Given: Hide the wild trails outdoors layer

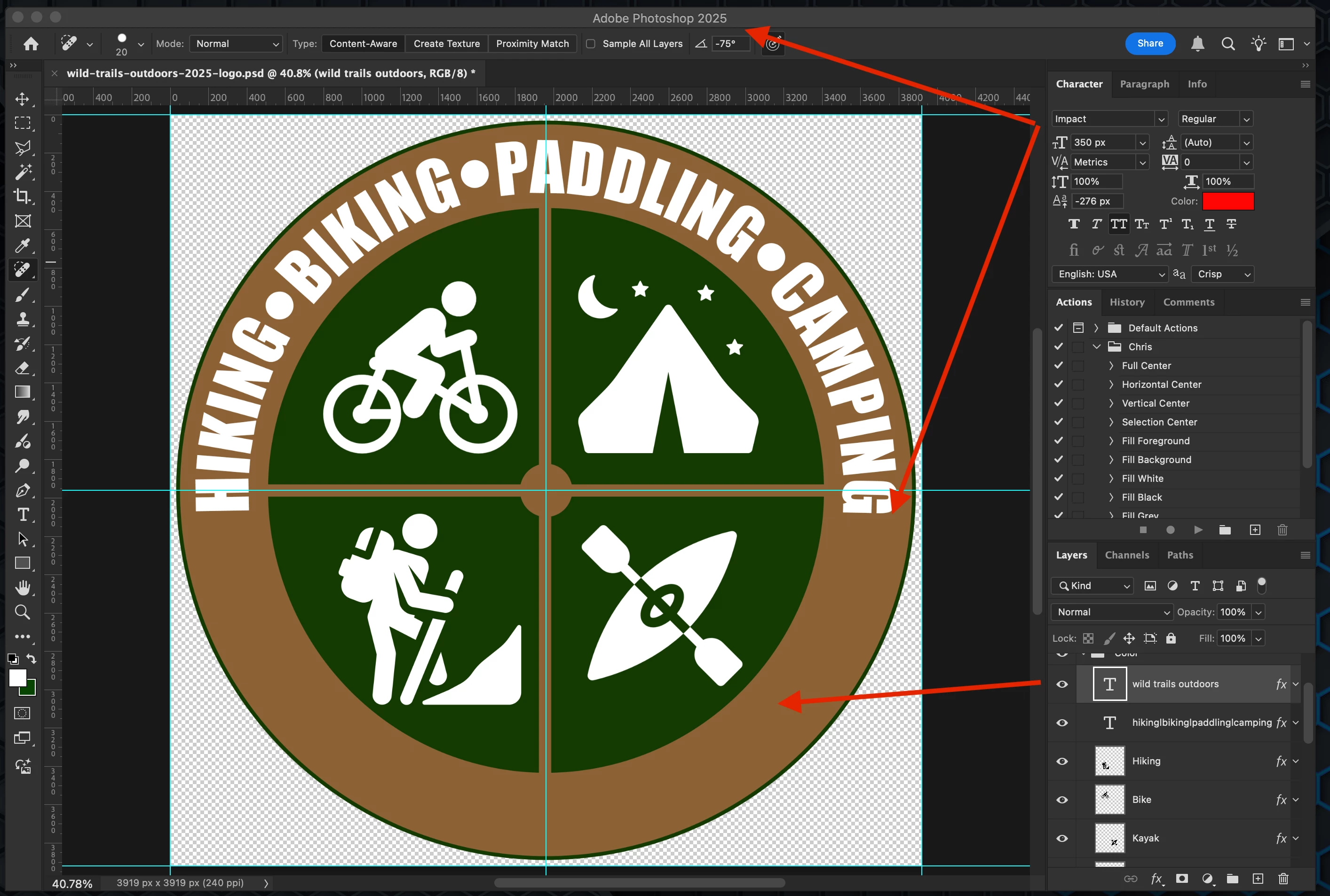Looking at the screenshot, I should pos(1062,684).
